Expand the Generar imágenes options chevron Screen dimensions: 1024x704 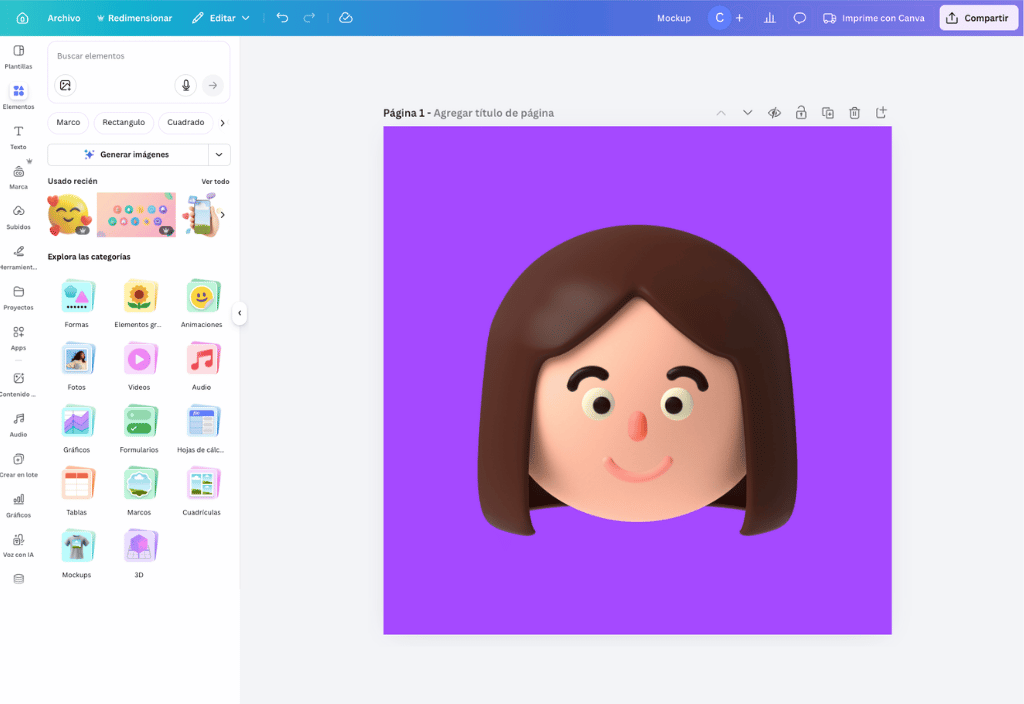coord(219,154)
